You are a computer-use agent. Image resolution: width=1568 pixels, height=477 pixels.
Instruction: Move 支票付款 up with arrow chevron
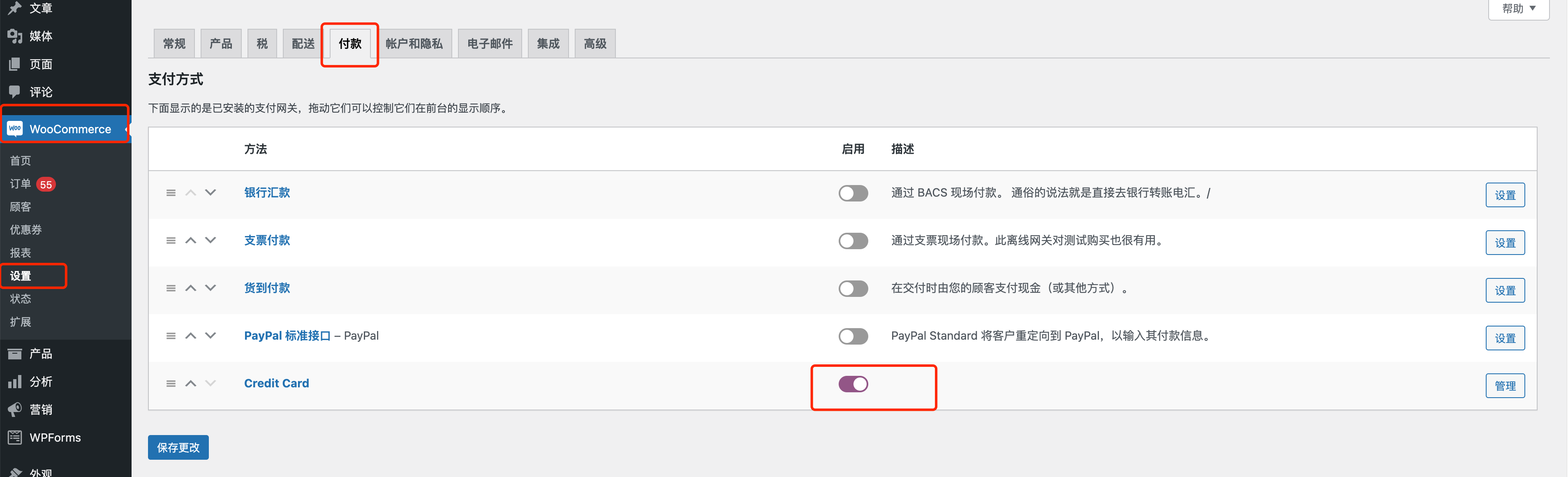click(x=190, y=241)
